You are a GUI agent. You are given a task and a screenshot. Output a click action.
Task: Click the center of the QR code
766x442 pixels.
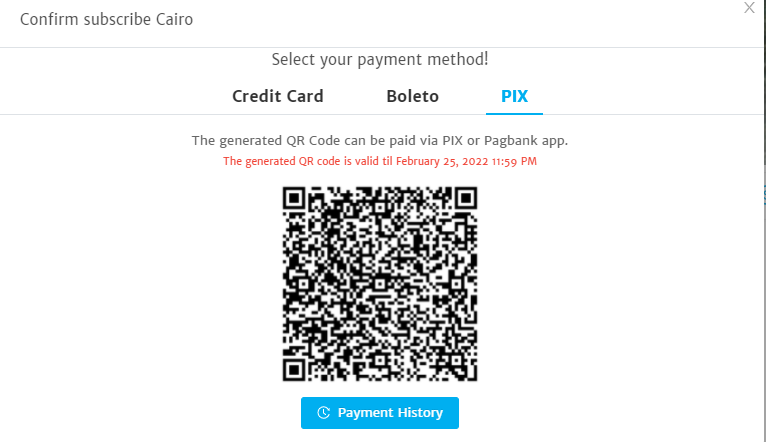[x=380, y=284]
